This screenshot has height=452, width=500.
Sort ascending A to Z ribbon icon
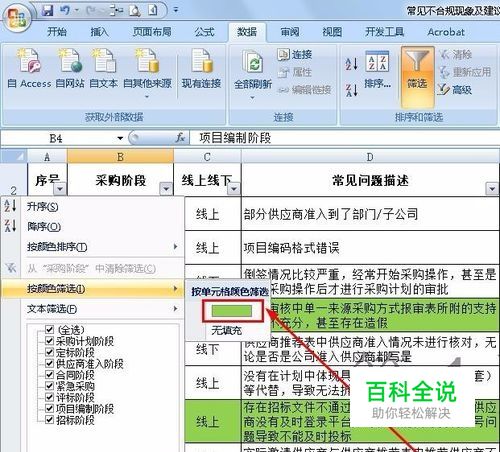click(352, 64)
